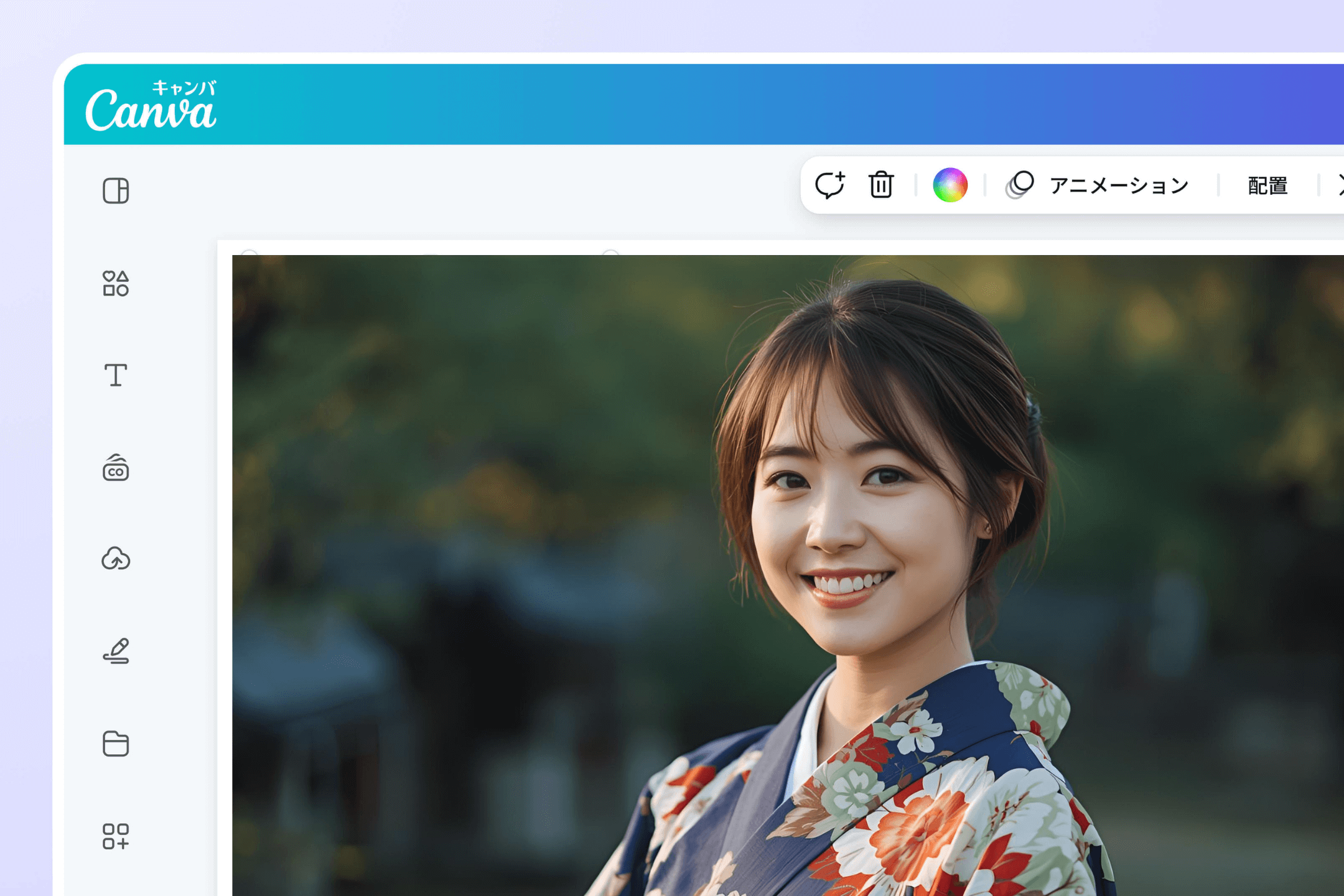Open the Brand kit sidebar icon
1344x896 pixels.
[116, 467]
